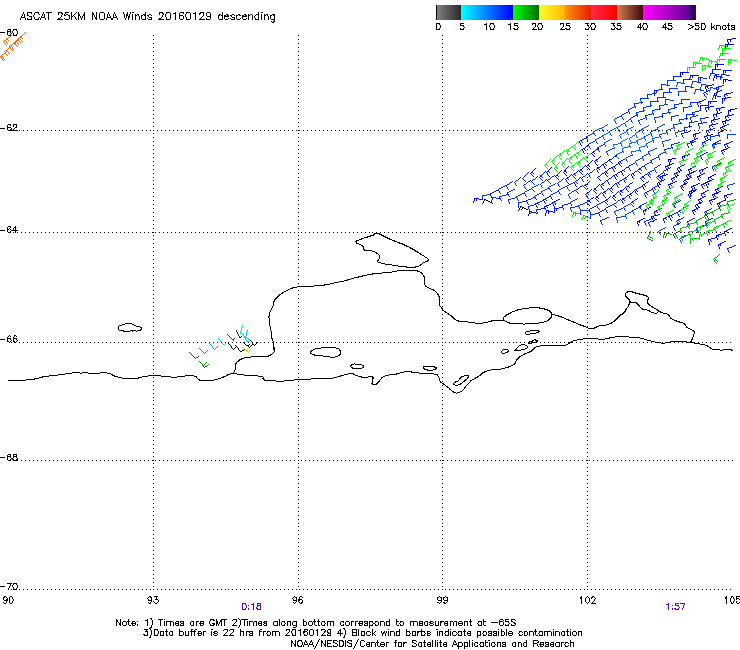The image size is (740, 650).
Task: Click the yellow 20-25 knots legend color
Action: click(552, 12)
